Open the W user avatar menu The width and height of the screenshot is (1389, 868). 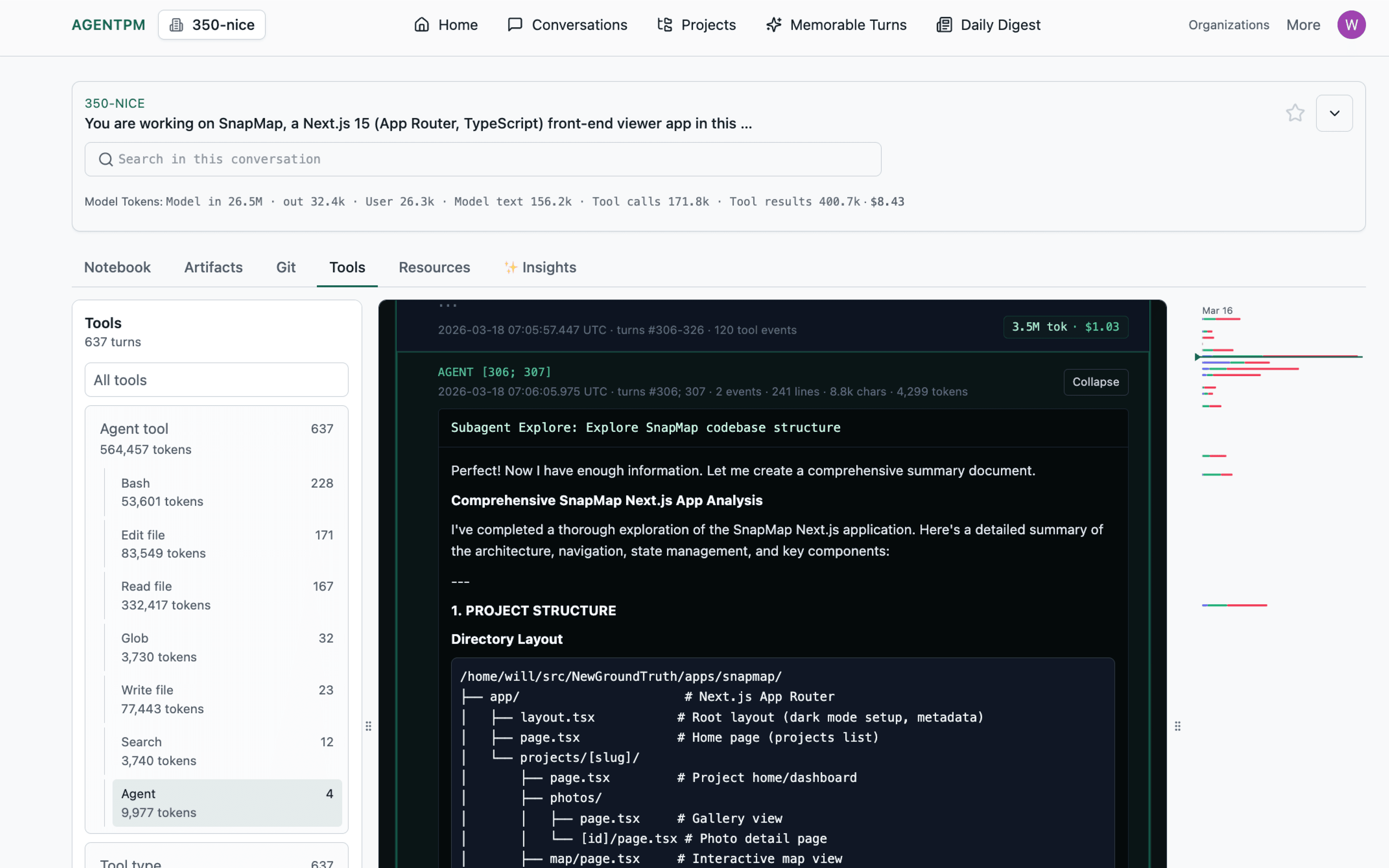pos(1351,25)
